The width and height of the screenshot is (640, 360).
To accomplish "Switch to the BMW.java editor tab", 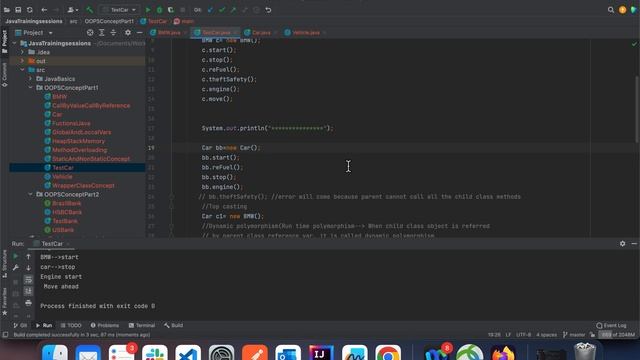I will pos(169,33).
